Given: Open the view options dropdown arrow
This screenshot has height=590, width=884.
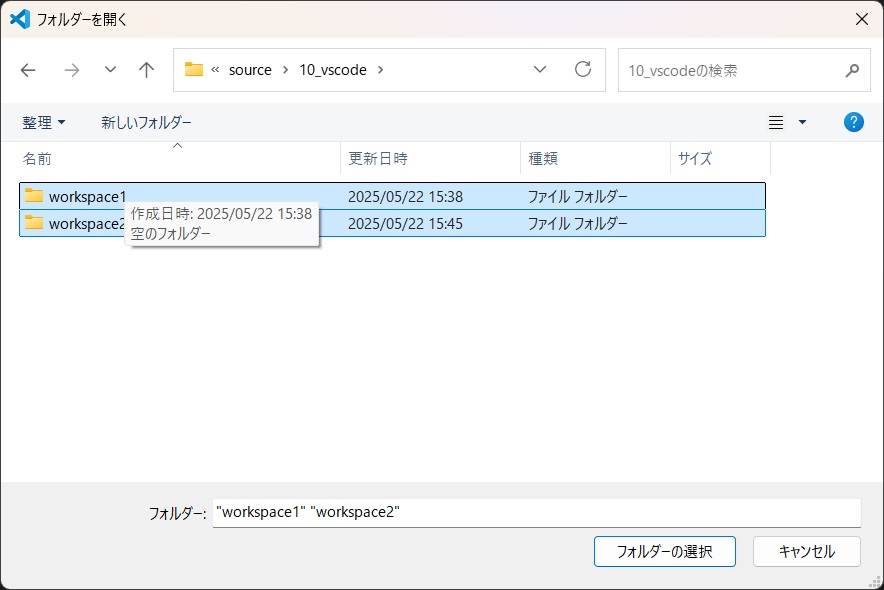Looking at the screenshot, I should (x=802, y=122).
